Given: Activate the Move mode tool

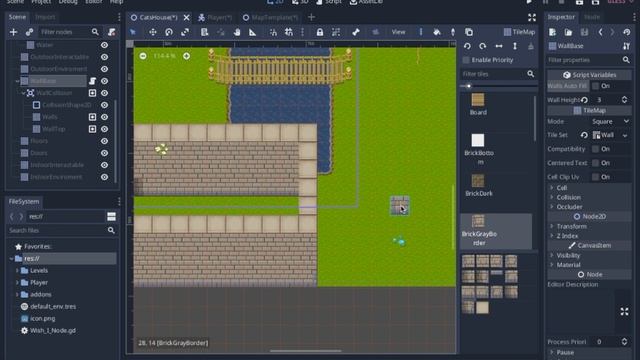Looking at the screenshot, I should [x=152, y=32].
